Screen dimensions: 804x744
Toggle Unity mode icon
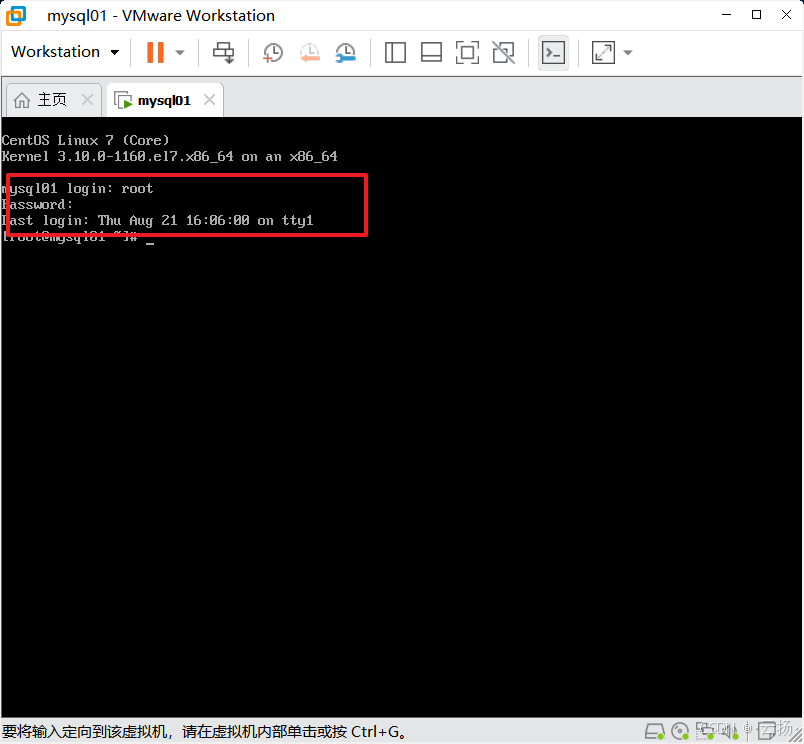504,52
